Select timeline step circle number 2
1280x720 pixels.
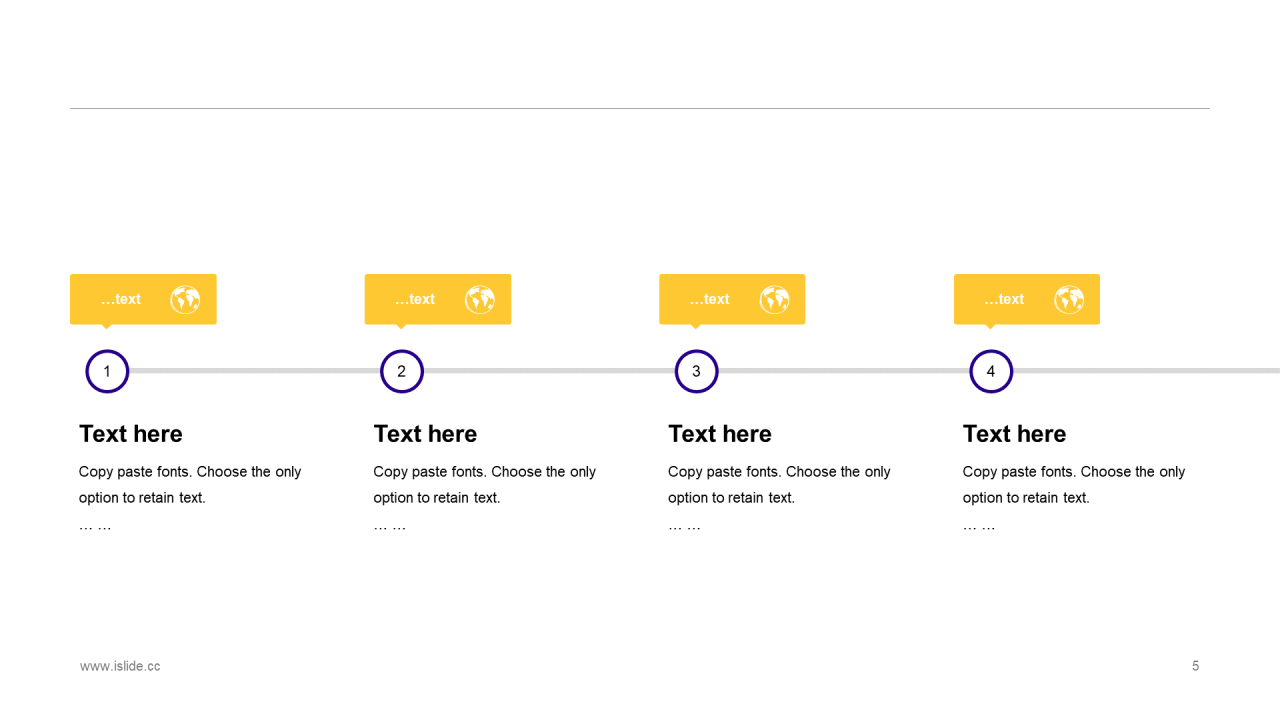[x=402, y=372]
